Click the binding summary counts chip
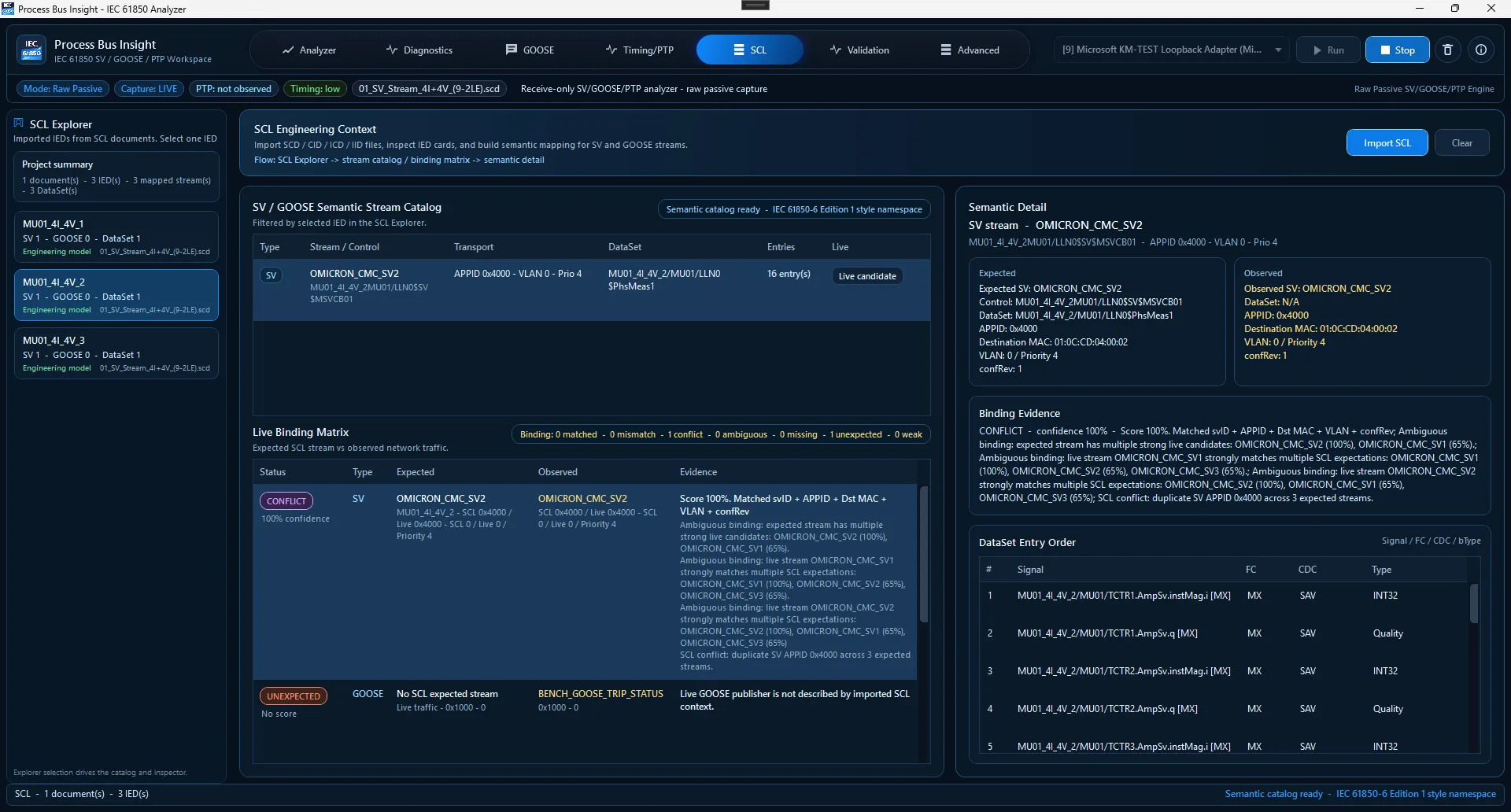Image resolution: width=1511 pixels, height=812 pixels. [x=721, y=434]
